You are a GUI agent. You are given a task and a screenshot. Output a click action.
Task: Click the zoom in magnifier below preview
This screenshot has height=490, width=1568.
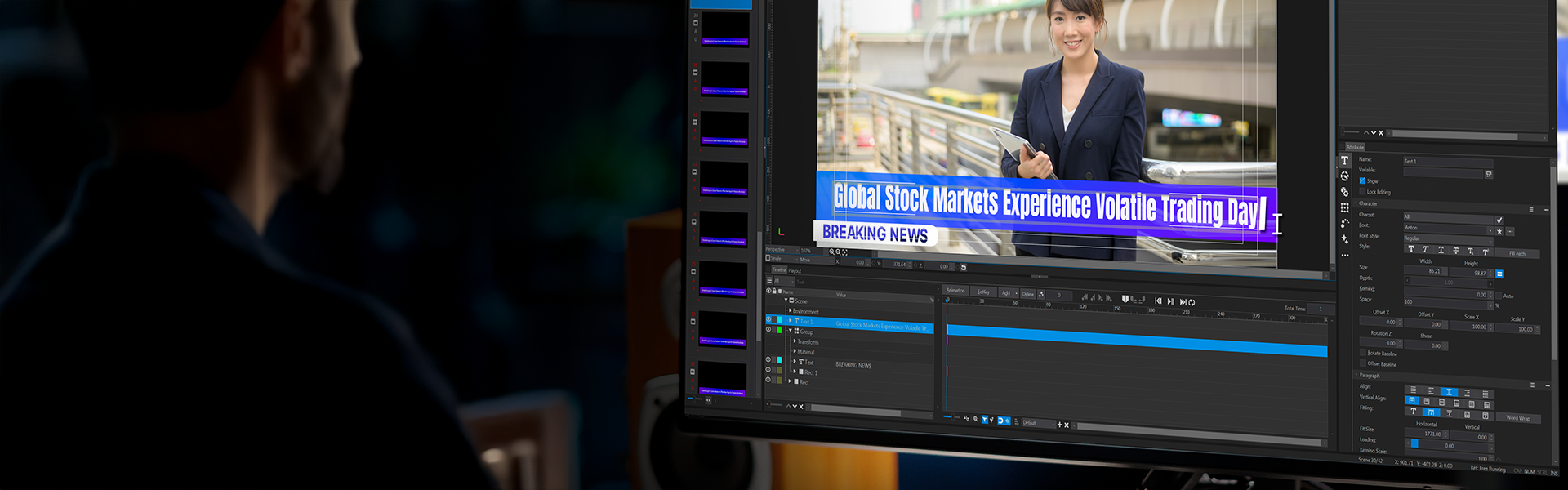pyautogui.click(x=832, y=252)
